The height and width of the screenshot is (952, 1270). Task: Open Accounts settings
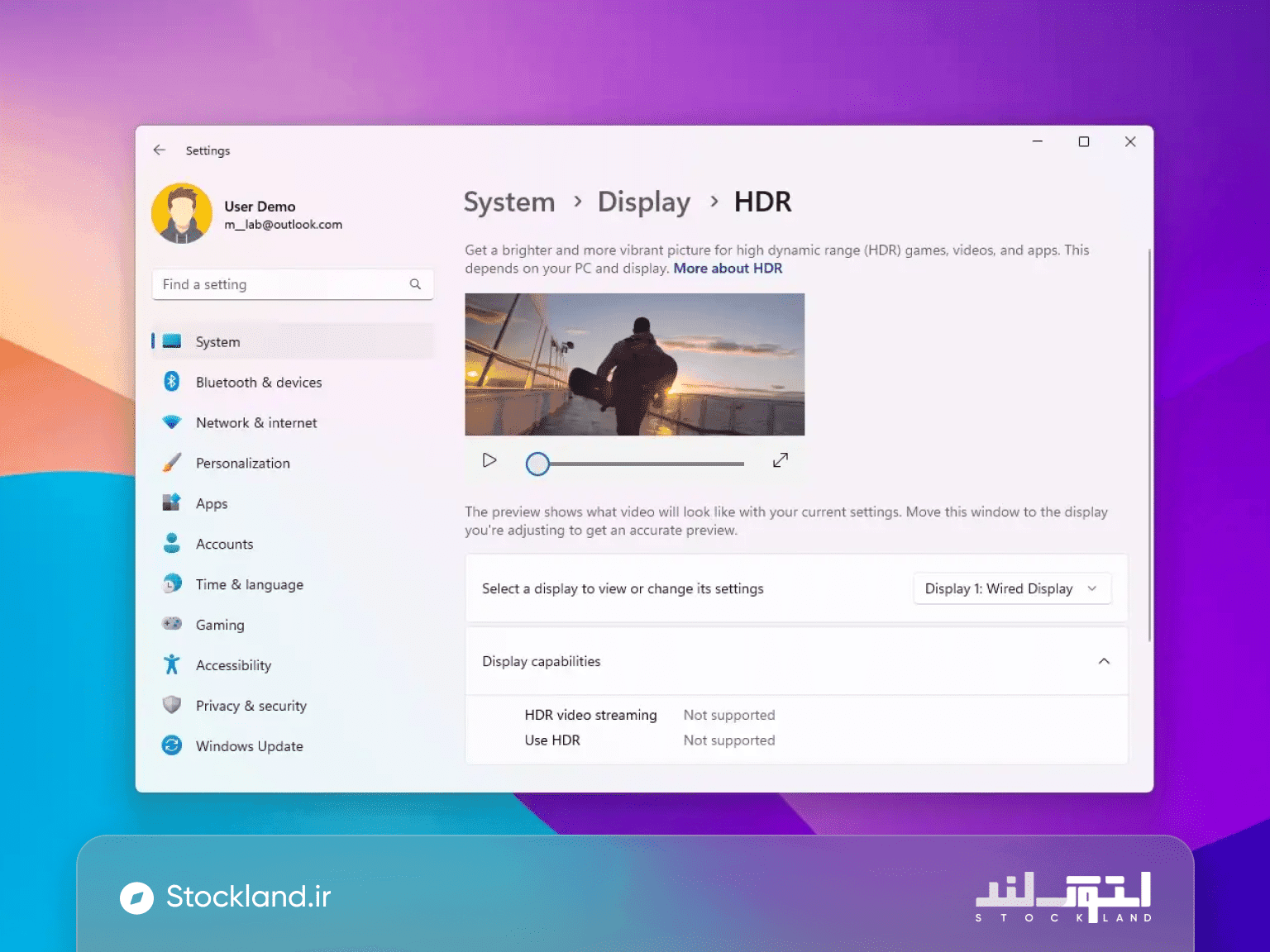293,544
